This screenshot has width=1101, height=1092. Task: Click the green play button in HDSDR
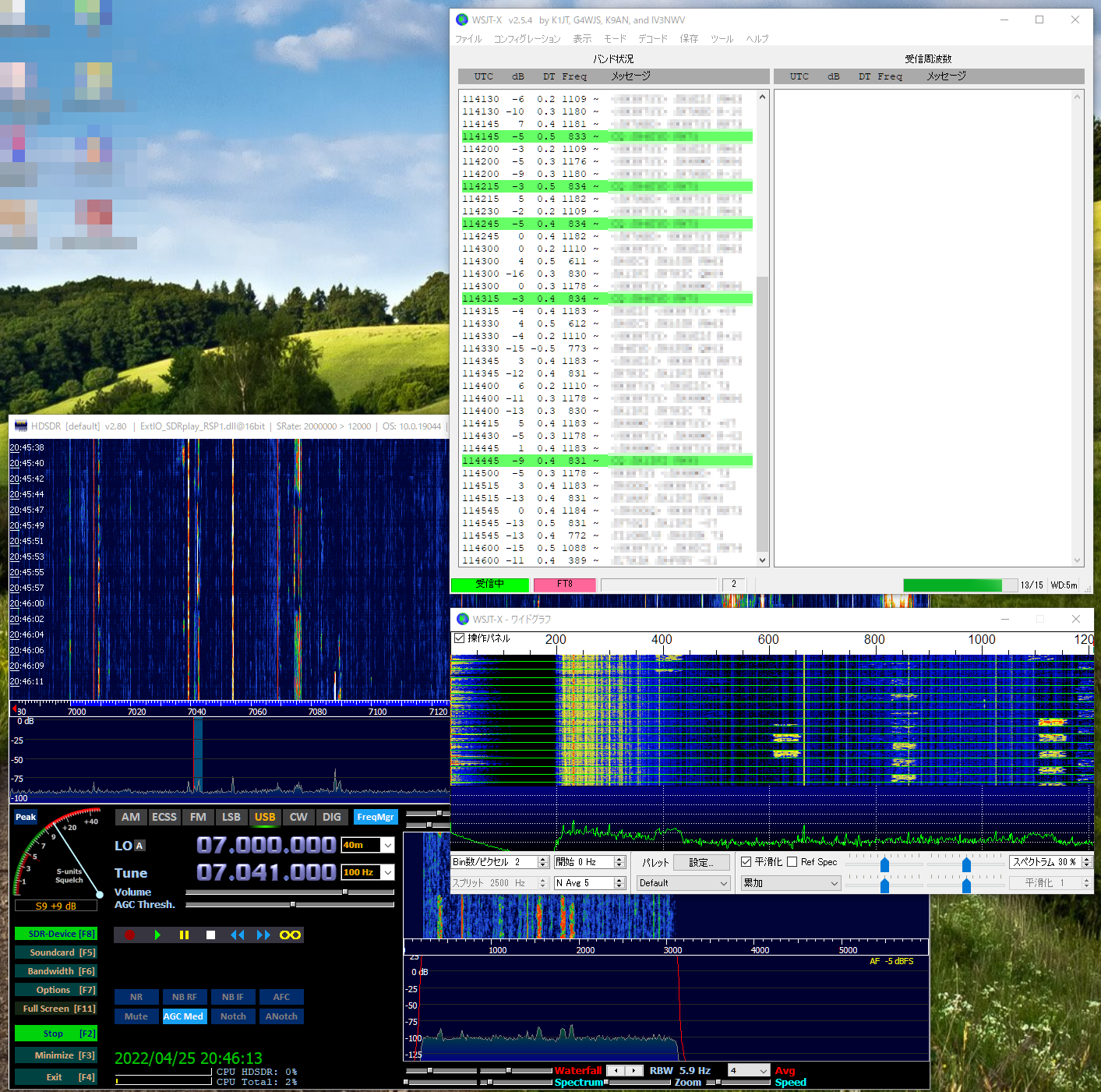pyautogui.click(x=157, y=935)
